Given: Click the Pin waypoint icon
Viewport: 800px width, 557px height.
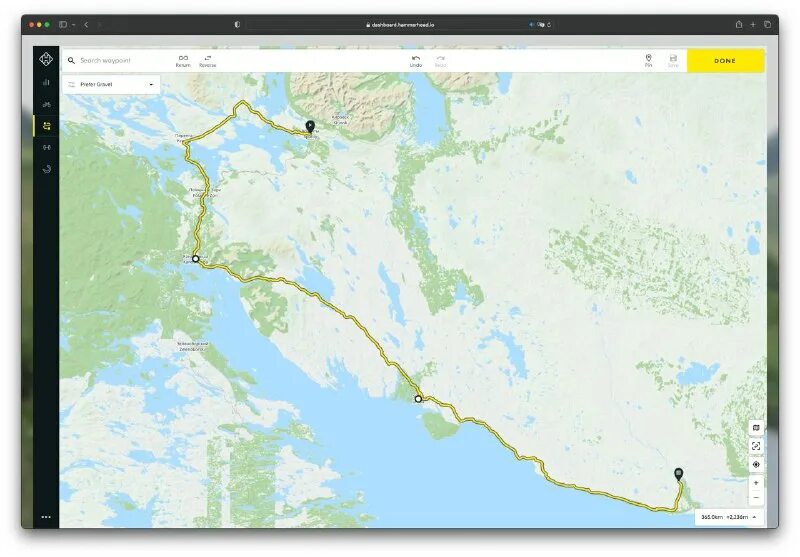Looking at the screenshot, I should click(x=648, y=61).
